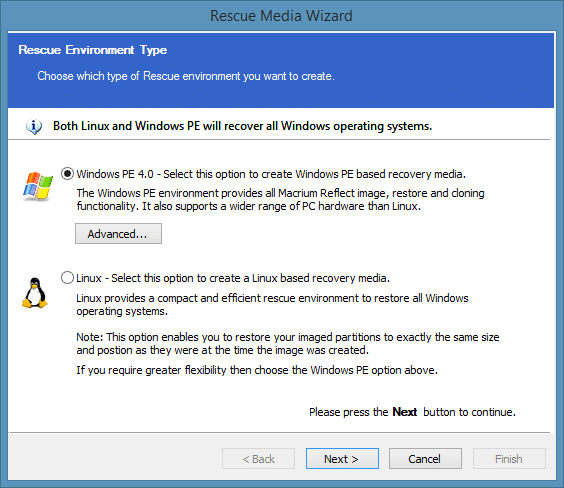Viewport: 564px width, 488px height.
Task: Click the 'Rescue Media Wizard' window title
Action: pyautogui.click(x=281, y=16)
